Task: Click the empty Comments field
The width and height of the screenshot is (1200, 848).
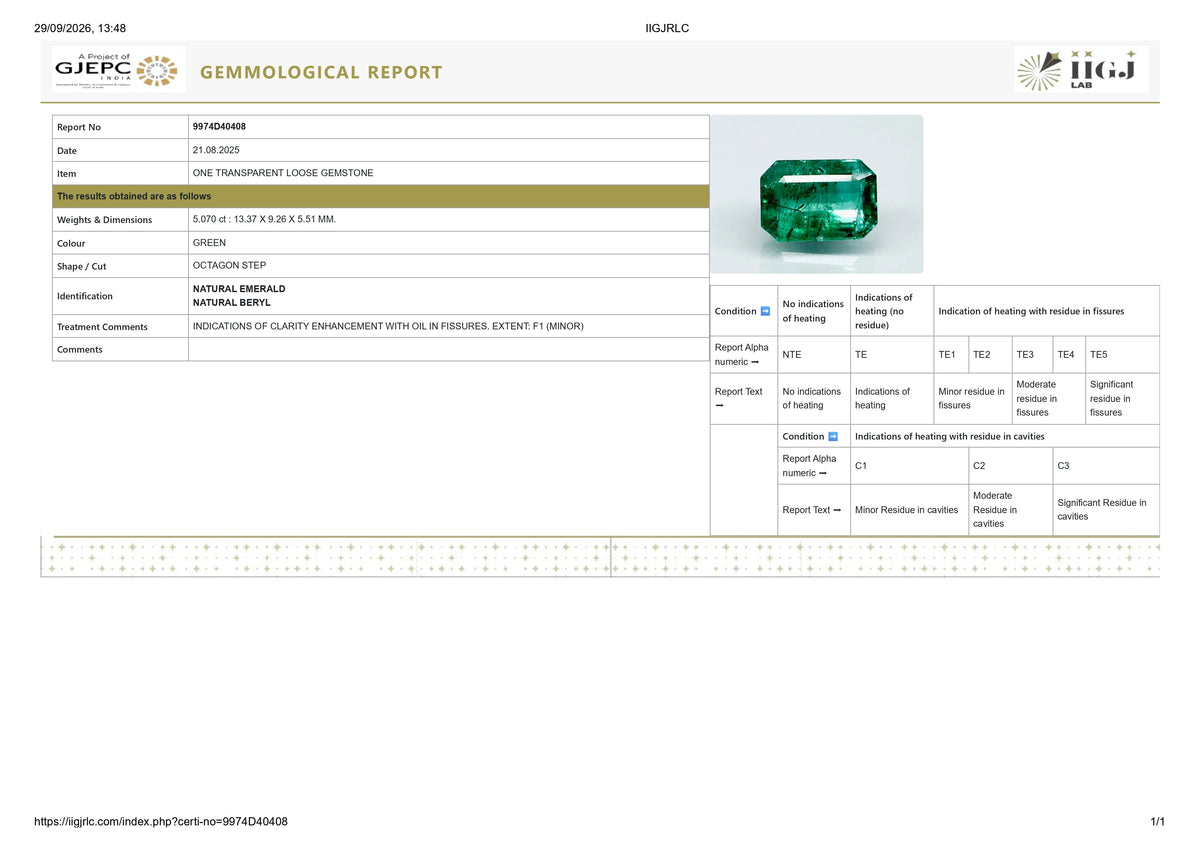Action: (x=448, y=349)
